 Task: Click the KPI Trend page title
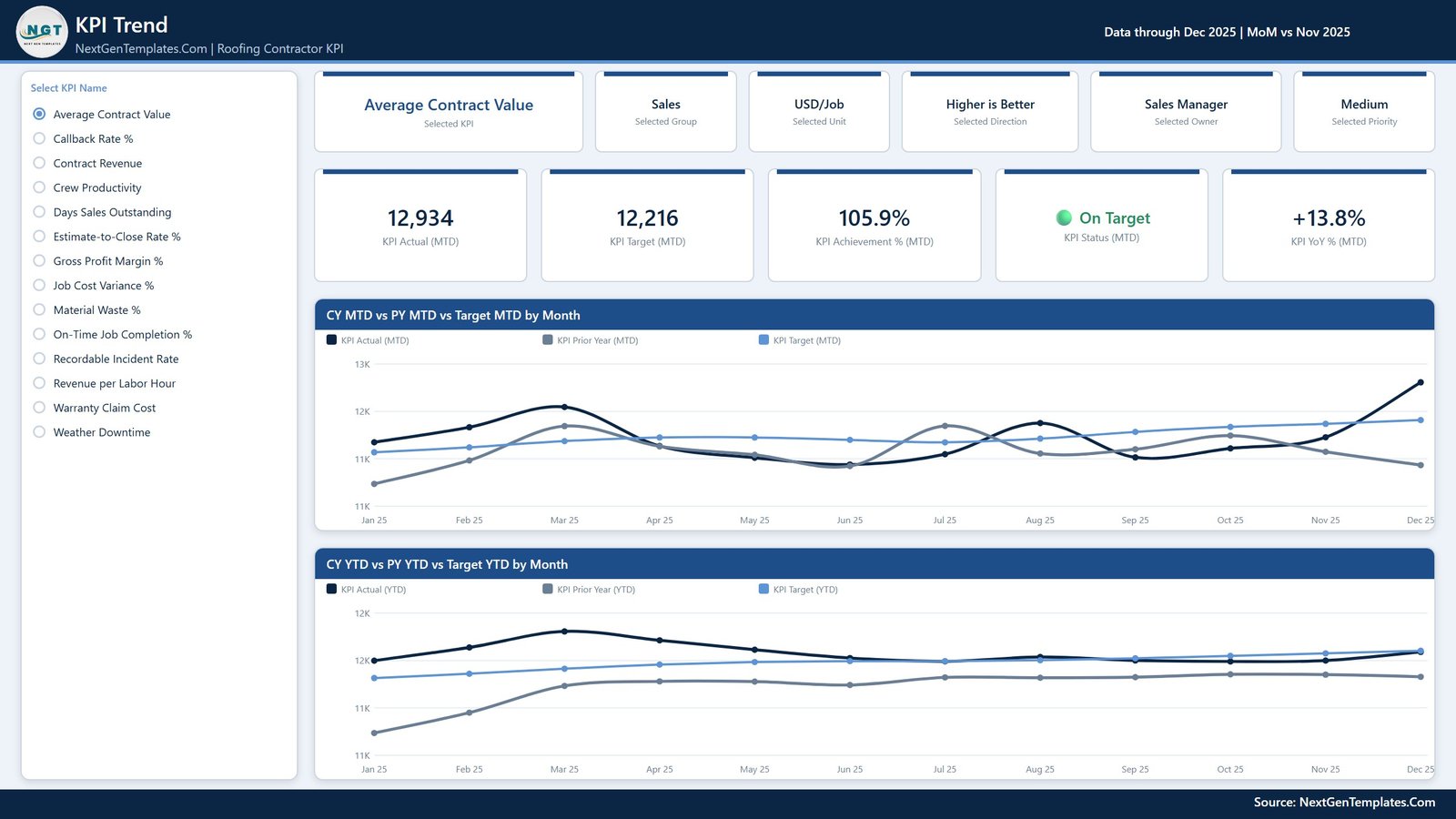121,25
